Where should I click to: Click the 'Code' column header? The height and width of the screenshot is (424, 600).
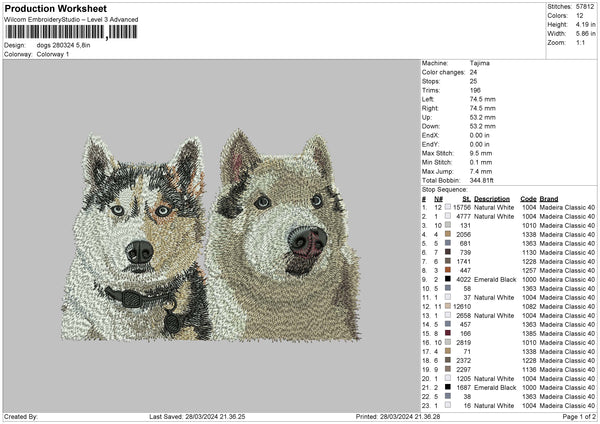click(x=528, y=199)
